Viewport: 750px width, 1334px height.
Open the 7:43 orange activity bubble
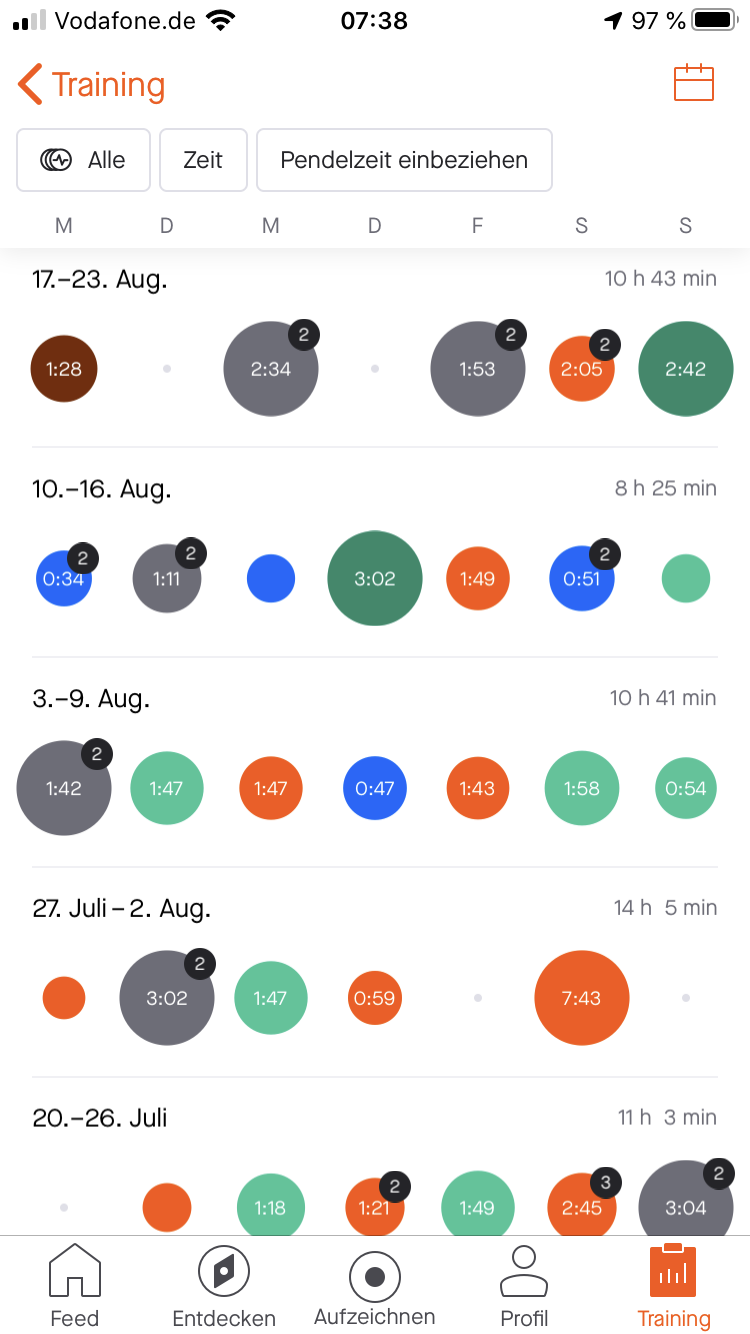pos(582,998)
